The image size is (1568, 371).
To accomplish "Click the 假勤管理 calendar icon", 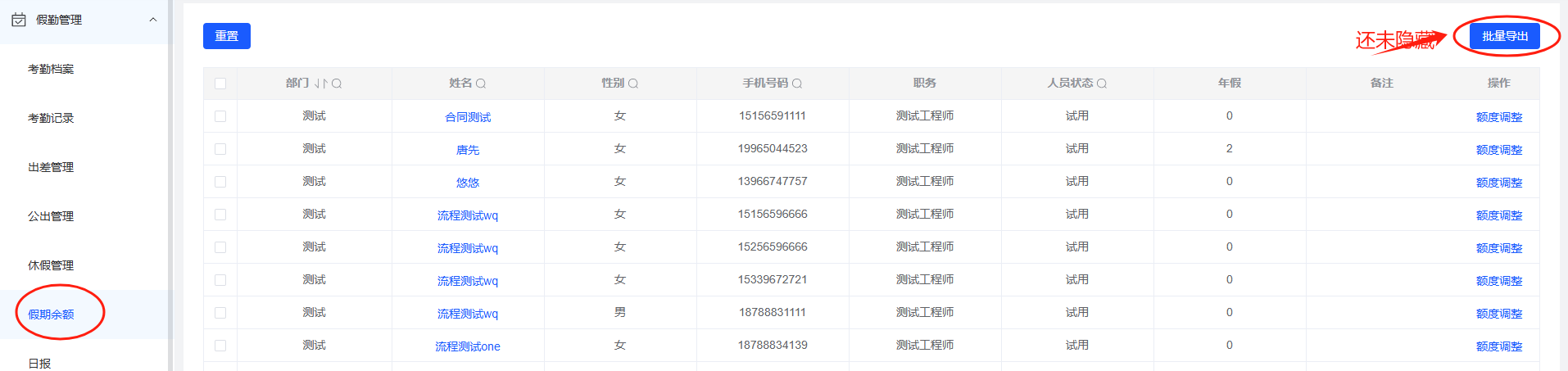I will [19, 20].
